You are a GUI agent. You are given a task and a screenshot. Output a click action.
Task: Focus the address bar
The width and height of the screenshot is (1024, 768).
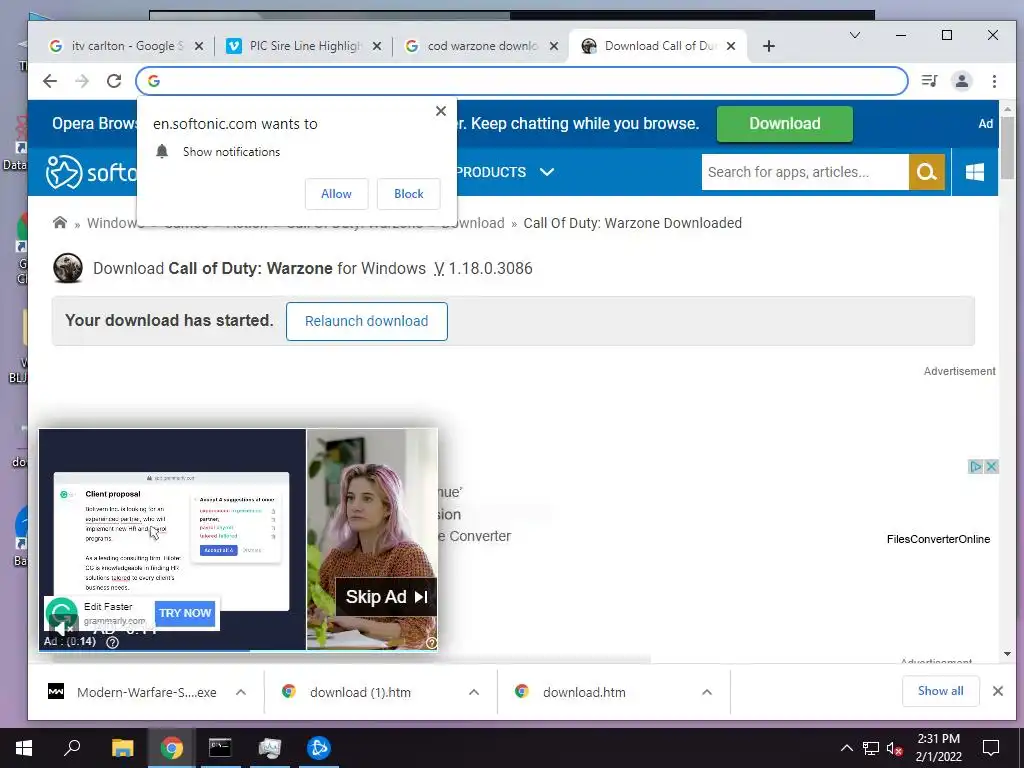(x=522, y=81)
